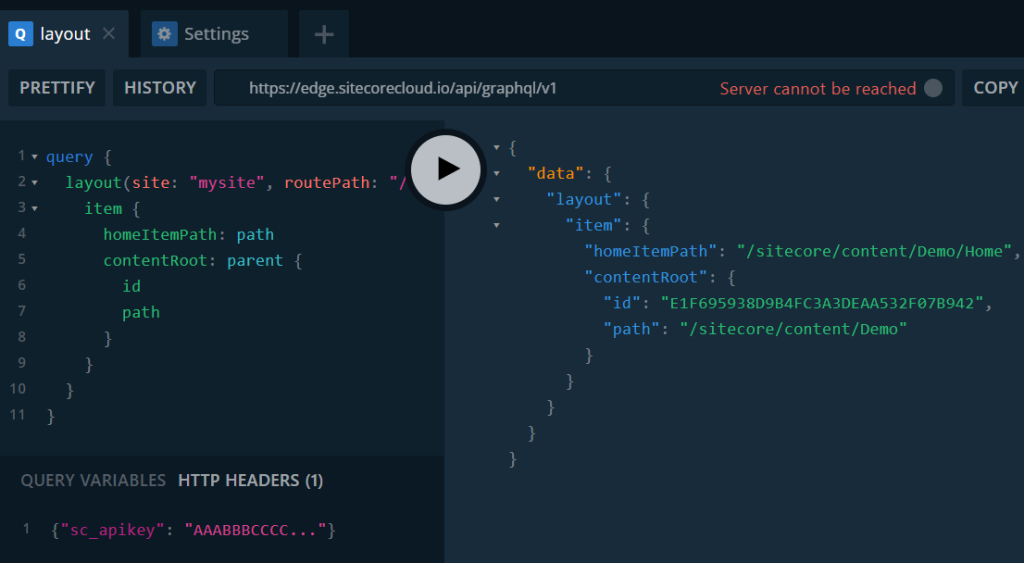Screen dimensions: 1024x563
Task: Click the grey server status indicator circle
Action: point(933,88)
